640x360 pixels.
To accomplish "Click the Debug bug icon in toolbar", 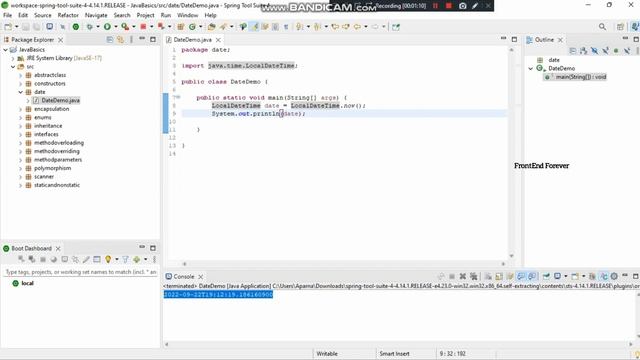I will click(89, 27).
